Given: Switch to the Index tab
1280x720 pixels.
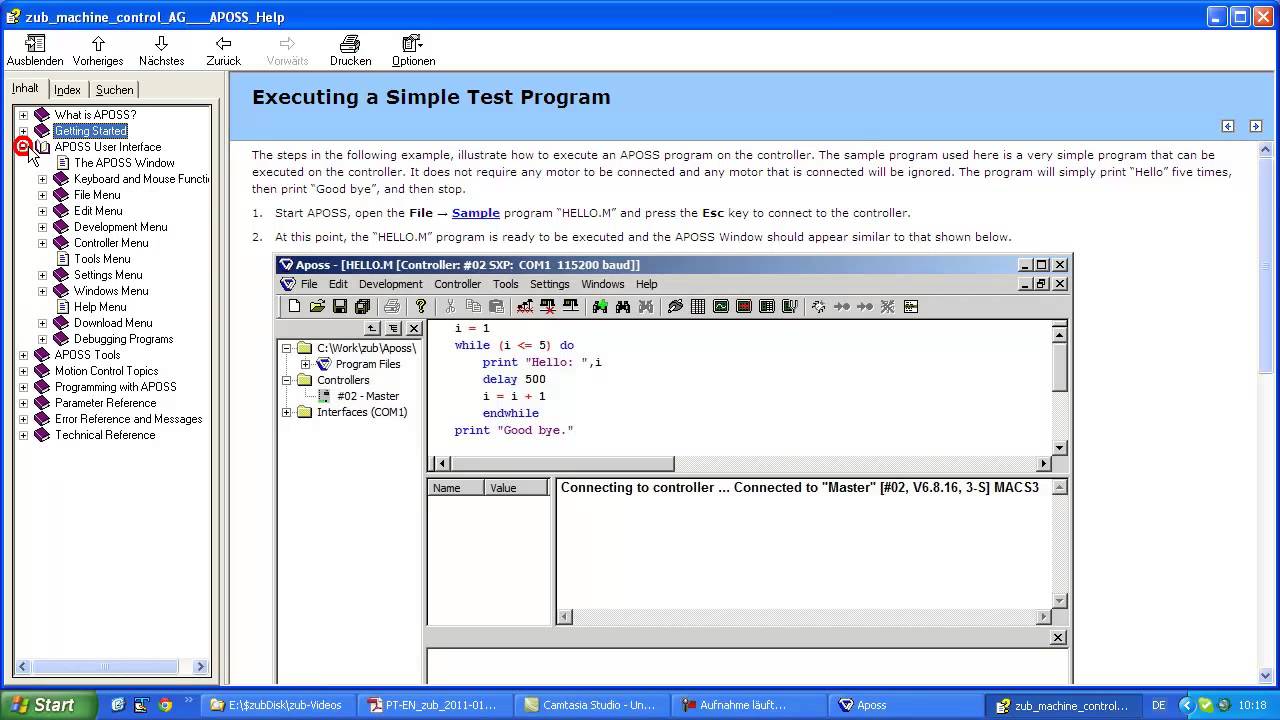Looking at the screenshot, I should (67, 90).
